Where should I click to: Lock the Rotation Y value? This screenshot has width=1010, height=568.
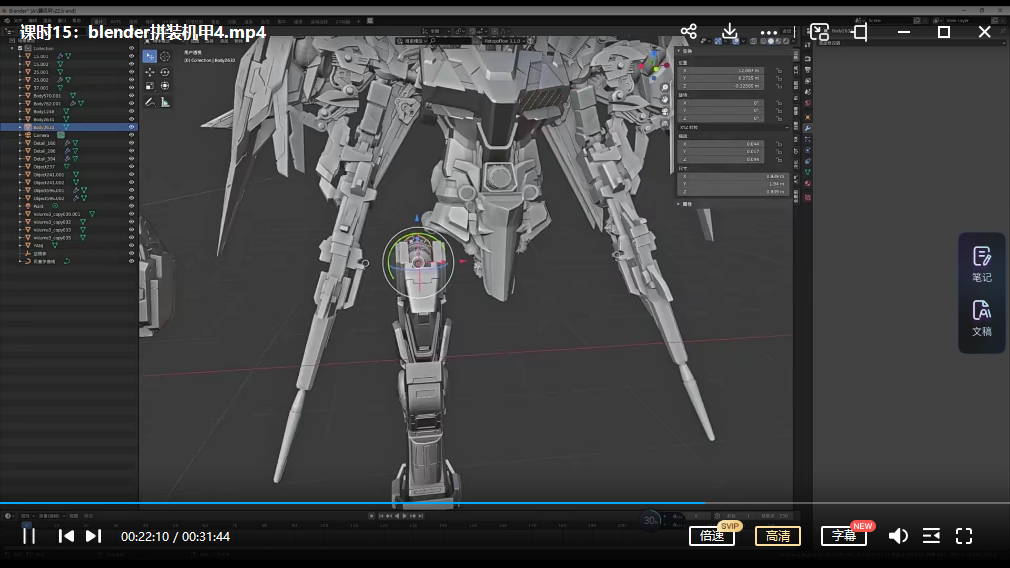[x=779, y=111]
